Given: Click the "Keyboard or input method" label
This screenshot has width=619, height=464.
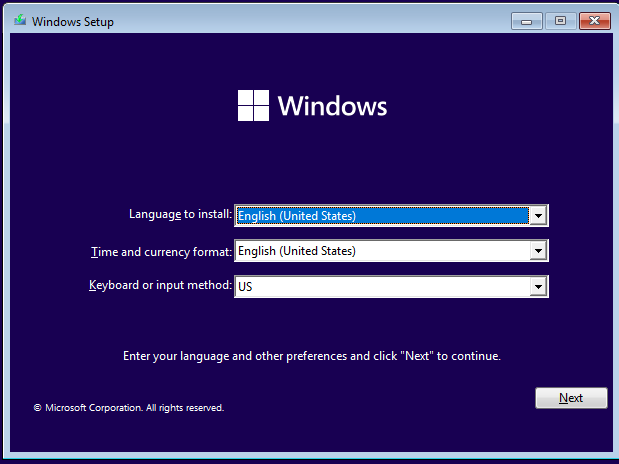Looking at the screenshot, I should 160,286.
